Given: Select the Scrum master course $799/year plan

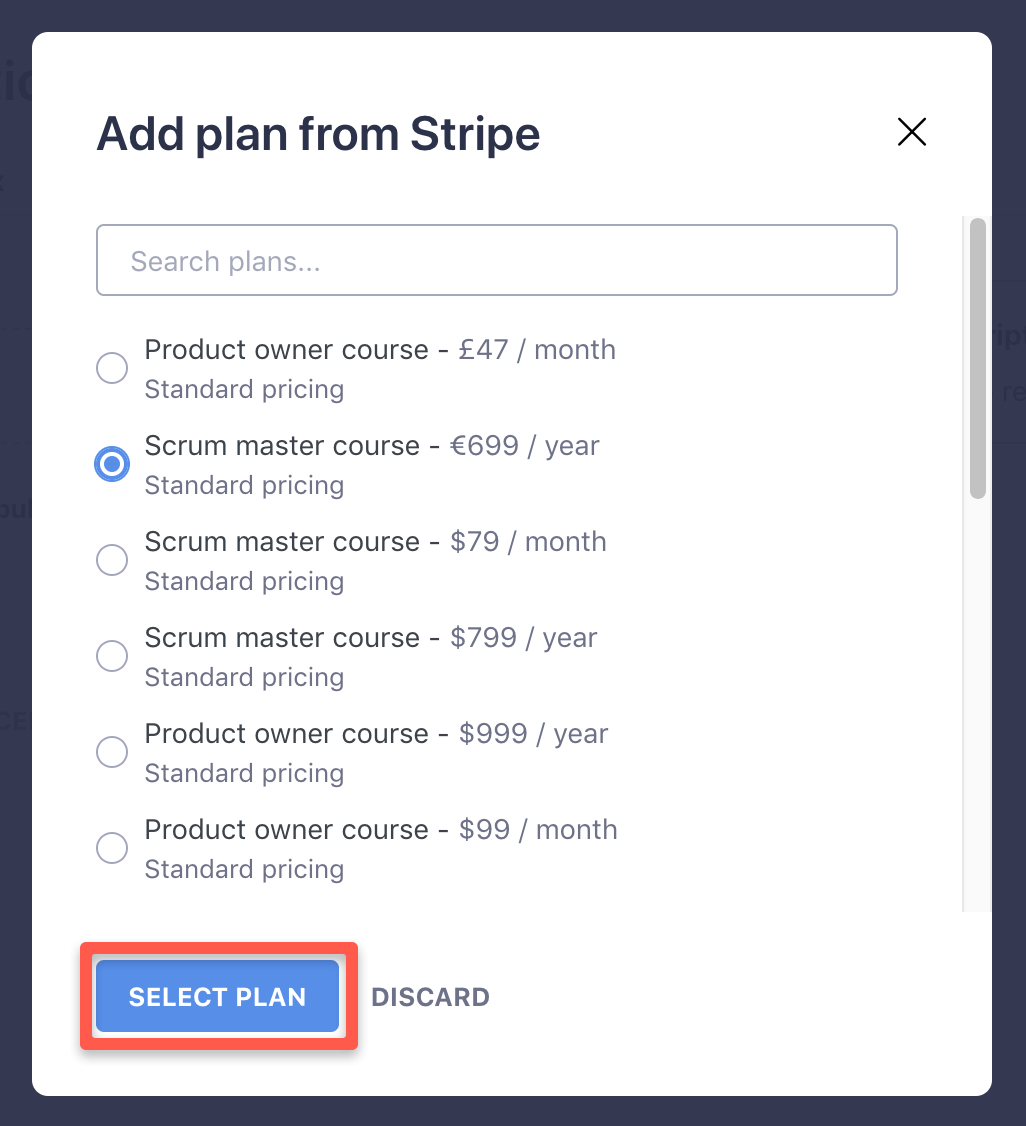Looking at the screenshot, I should pos(112,656).
